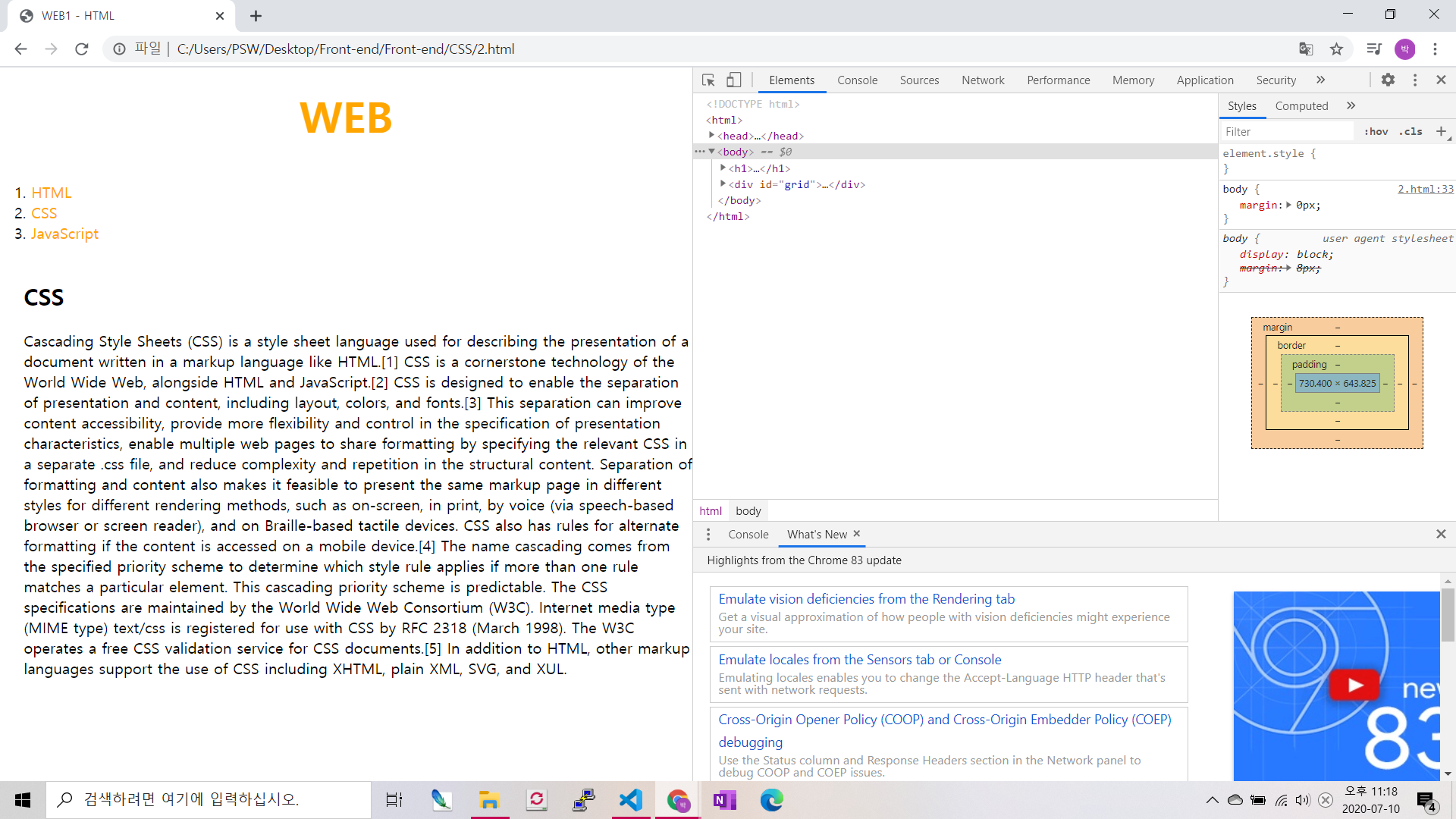Expand the head element in DOM tree
The height and width of the screenshot is (819, 1456).
tap(711, 136)
